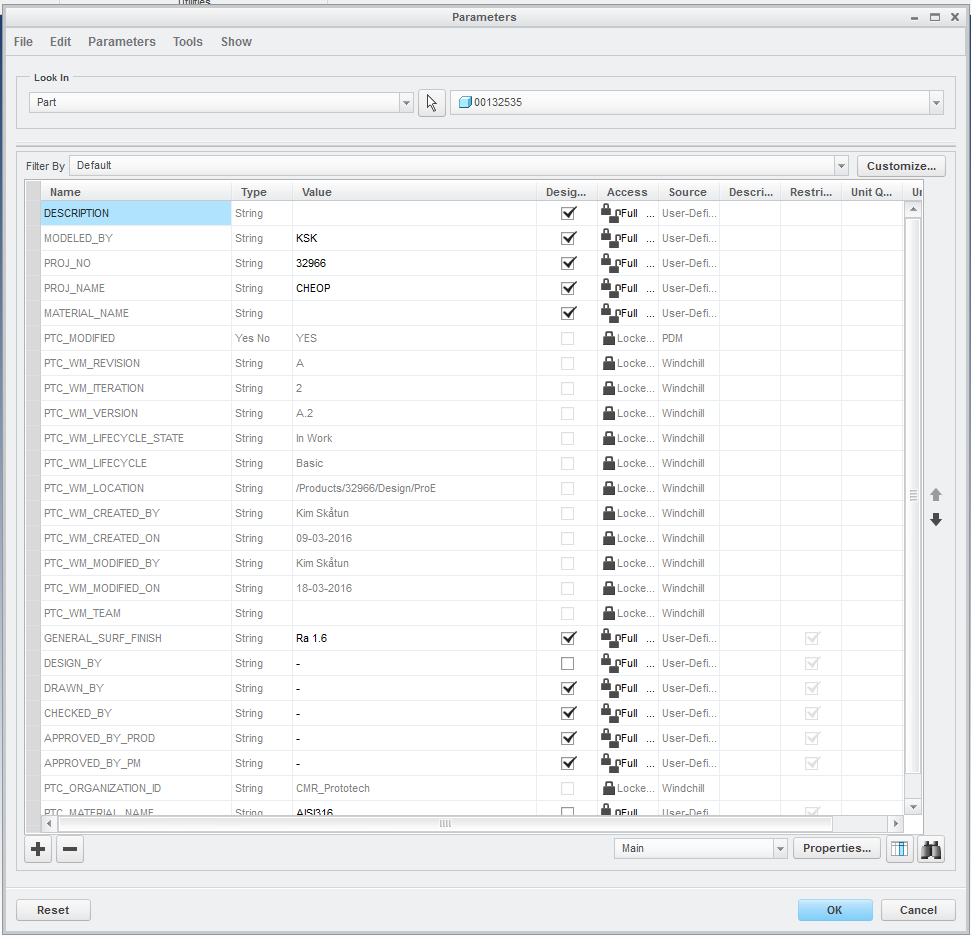
Task: Click the access icon for GENERAL_SURF_FINISH
Action: pos(609,638)
